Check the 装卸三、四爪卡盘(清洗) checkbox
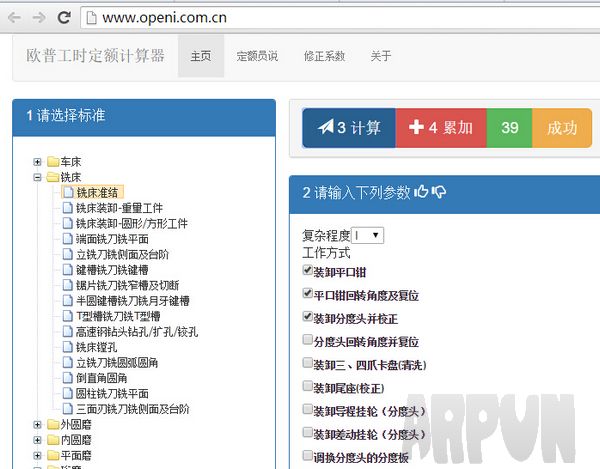Viewport: 600px width, 469px height. [307, 363]
